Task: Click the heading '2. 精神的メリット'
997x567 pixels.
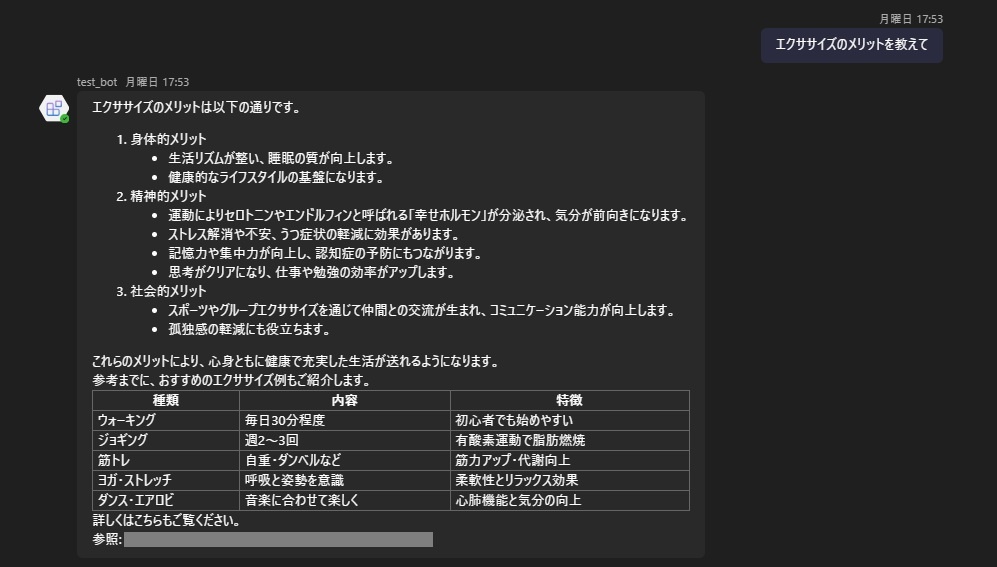Action: 162,196
